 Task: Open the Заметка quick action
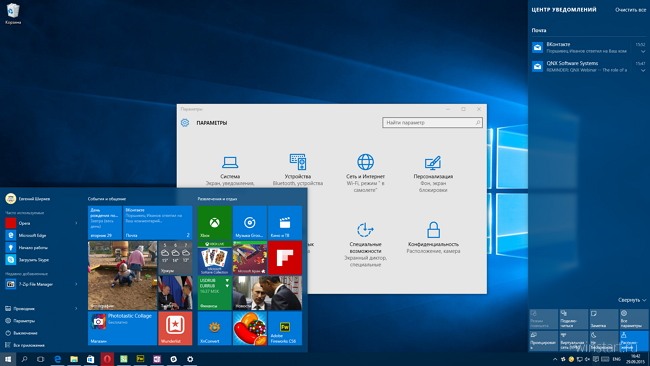tap(604, 319)
